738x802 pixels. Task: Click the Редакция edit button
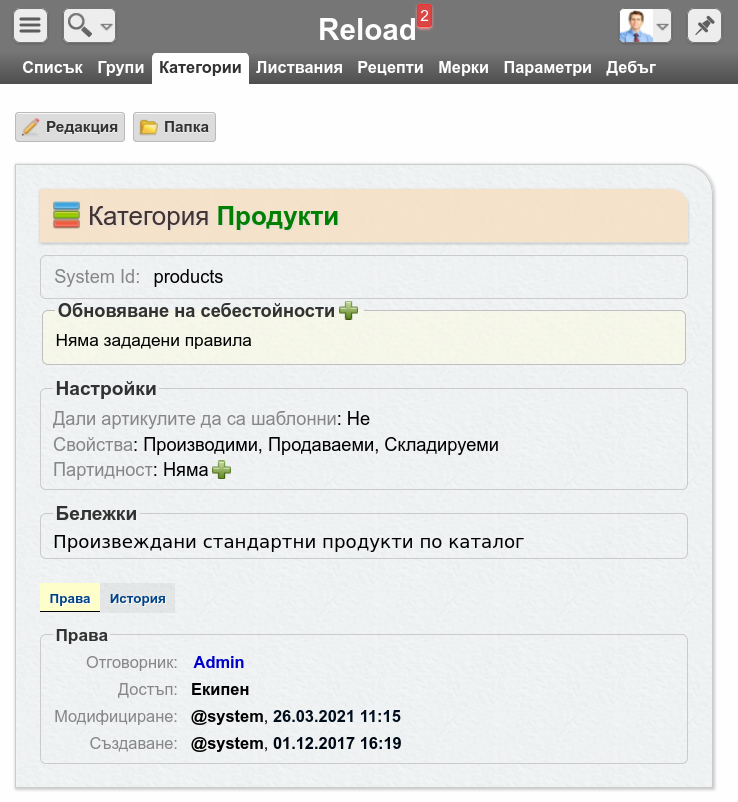point(70,127)
